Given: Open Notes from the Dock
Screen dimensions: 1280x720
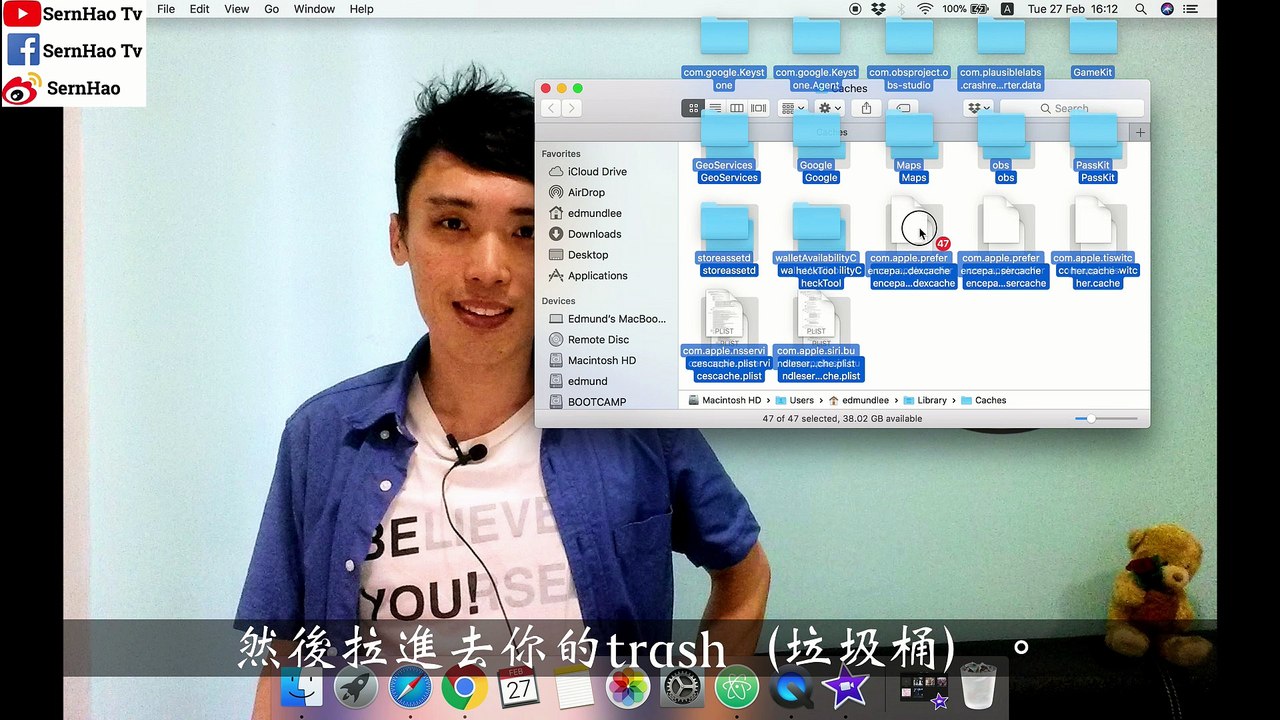Looking at the screenshot, I should pyautogui.click(x=573, y=688).
